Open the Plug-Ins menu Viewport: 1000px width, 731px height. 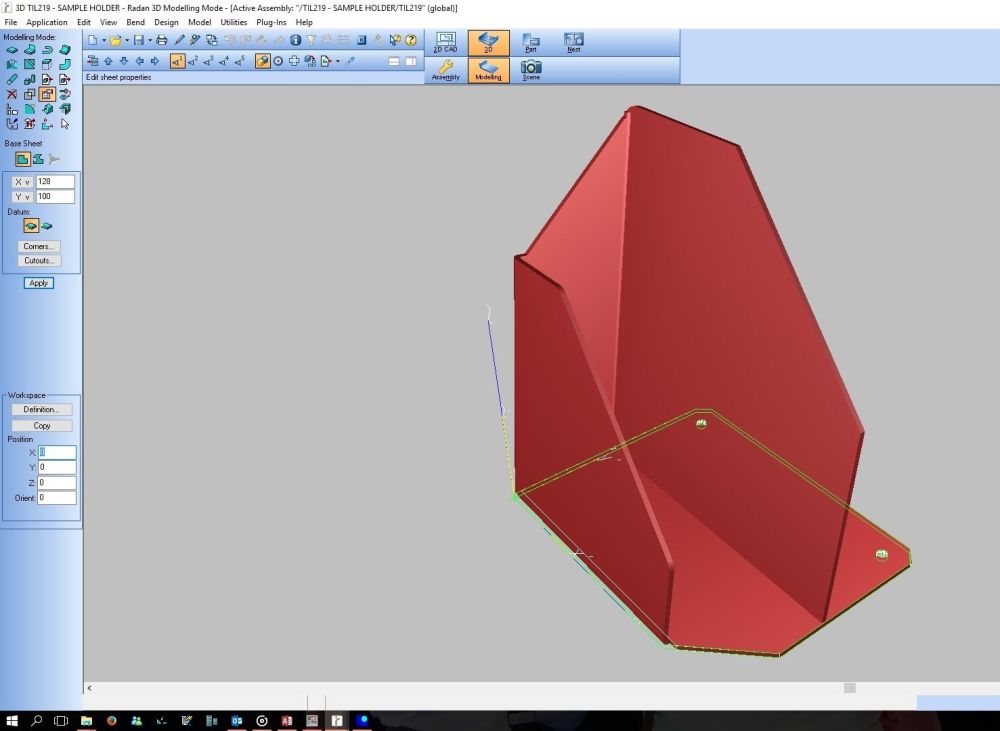271,22
